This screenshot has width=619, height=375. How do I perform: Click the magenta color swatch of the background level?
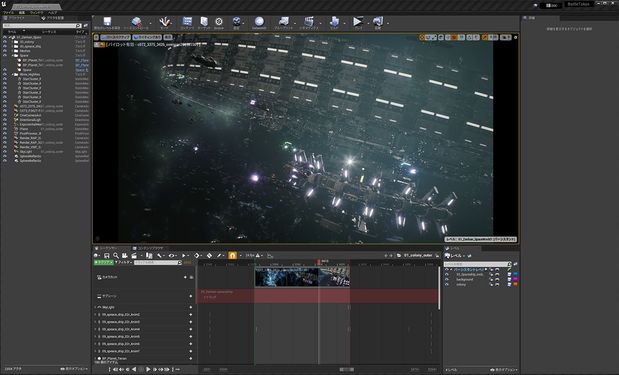pyautogui.click(x=515, y=279)
